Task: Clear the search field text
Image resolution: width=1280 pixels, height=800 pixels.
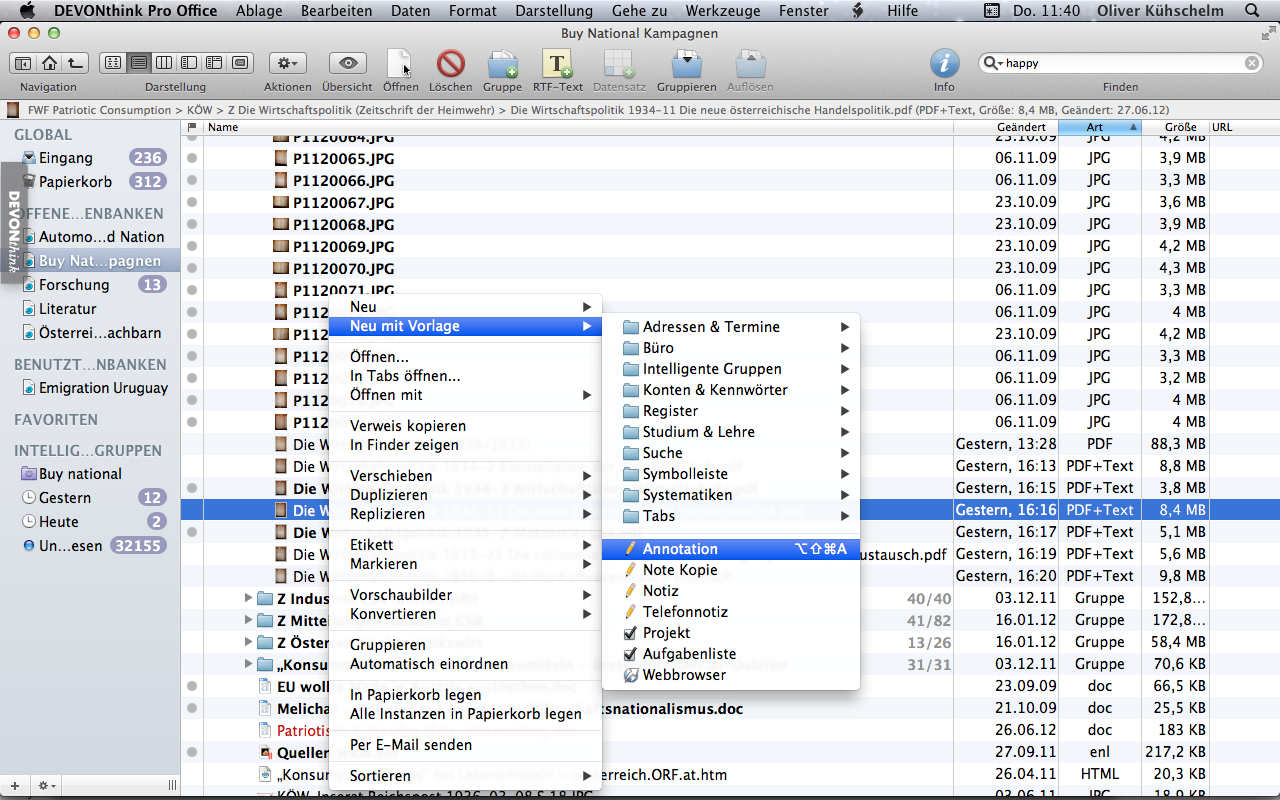Action: tap(1252, 63)
